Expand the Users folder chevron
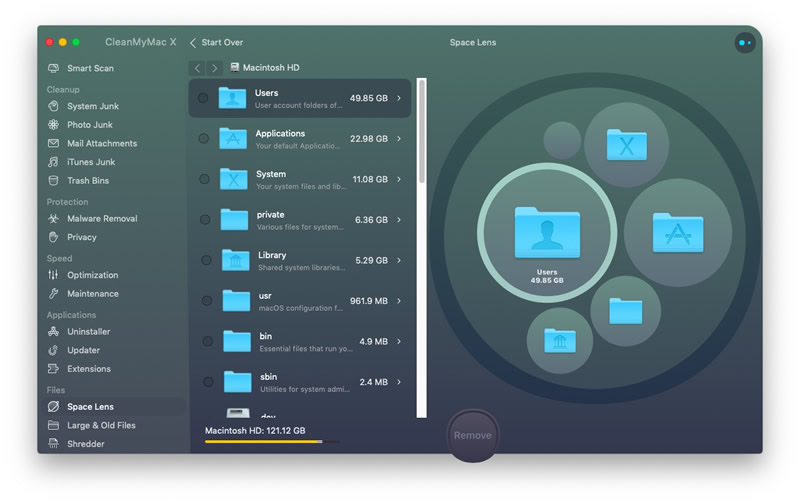This screenshot has width=800, height=503. click(399, 98)
